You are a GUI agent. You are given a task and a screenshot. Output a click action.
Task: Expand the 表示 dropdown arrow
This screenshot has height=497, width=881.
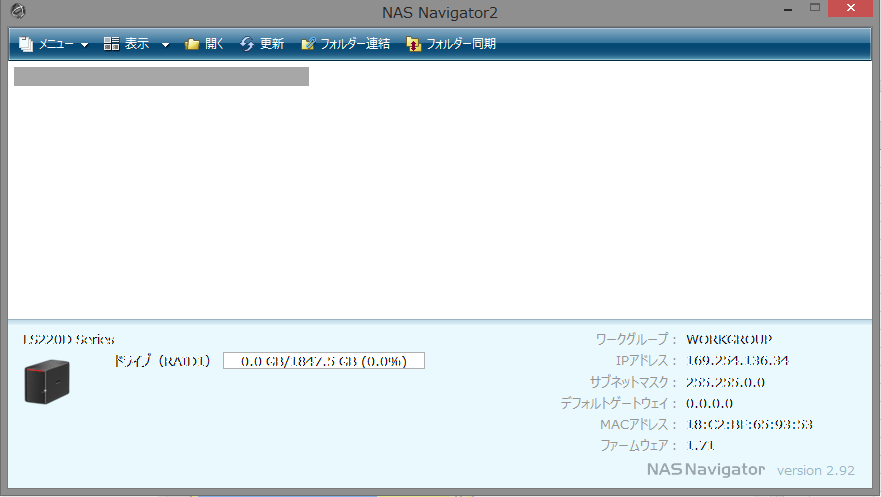[x=165, y=45]
